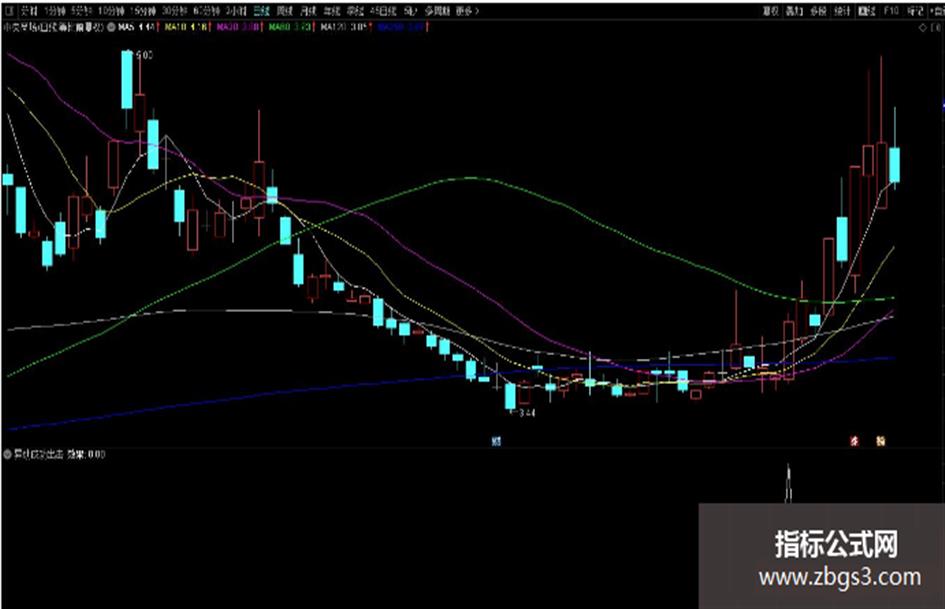Open the 复权 adjustment option
Image resolution: width=945 pixels, height=609 pixels.
coord(771,11)
